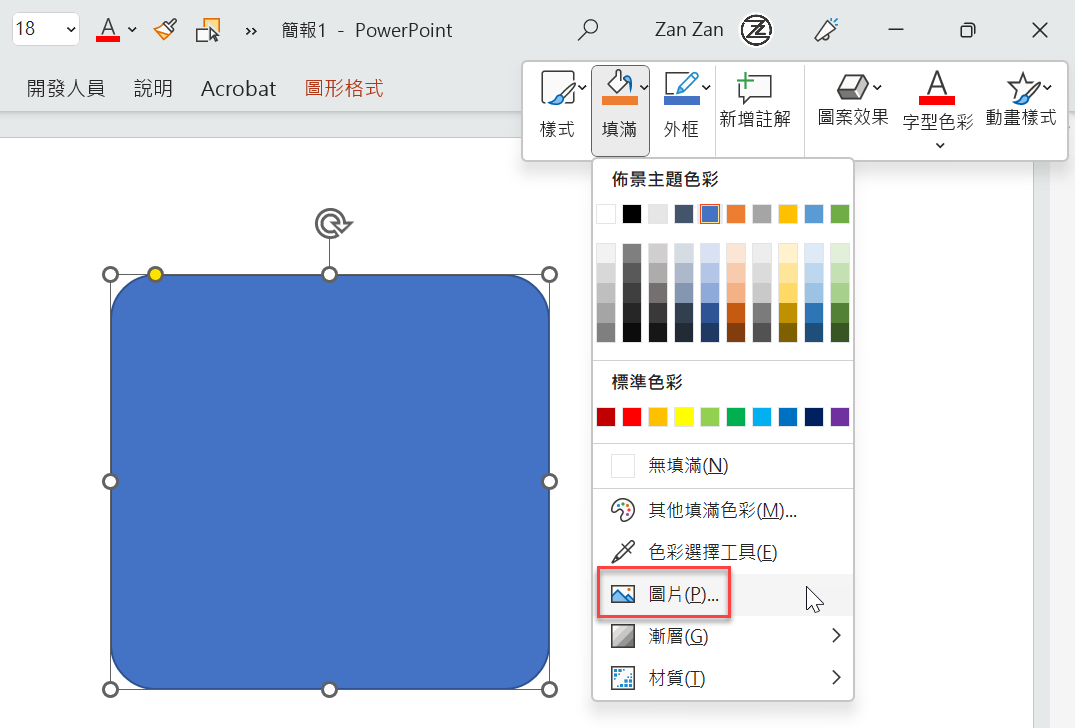Viewport: 1075px width, 728px height.
Task: Open the 材質(T) texture submenu
Action: pos(723,678)
